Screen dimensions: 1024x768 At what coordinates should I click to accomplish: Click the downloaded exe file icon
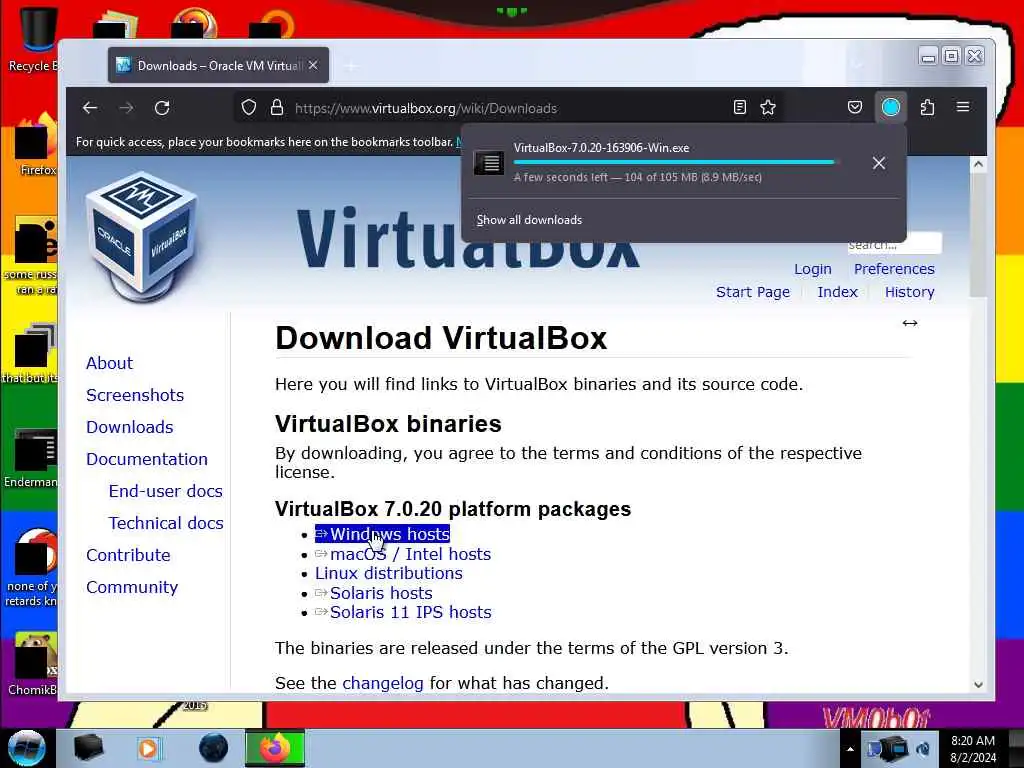click(x=489, y=163)
